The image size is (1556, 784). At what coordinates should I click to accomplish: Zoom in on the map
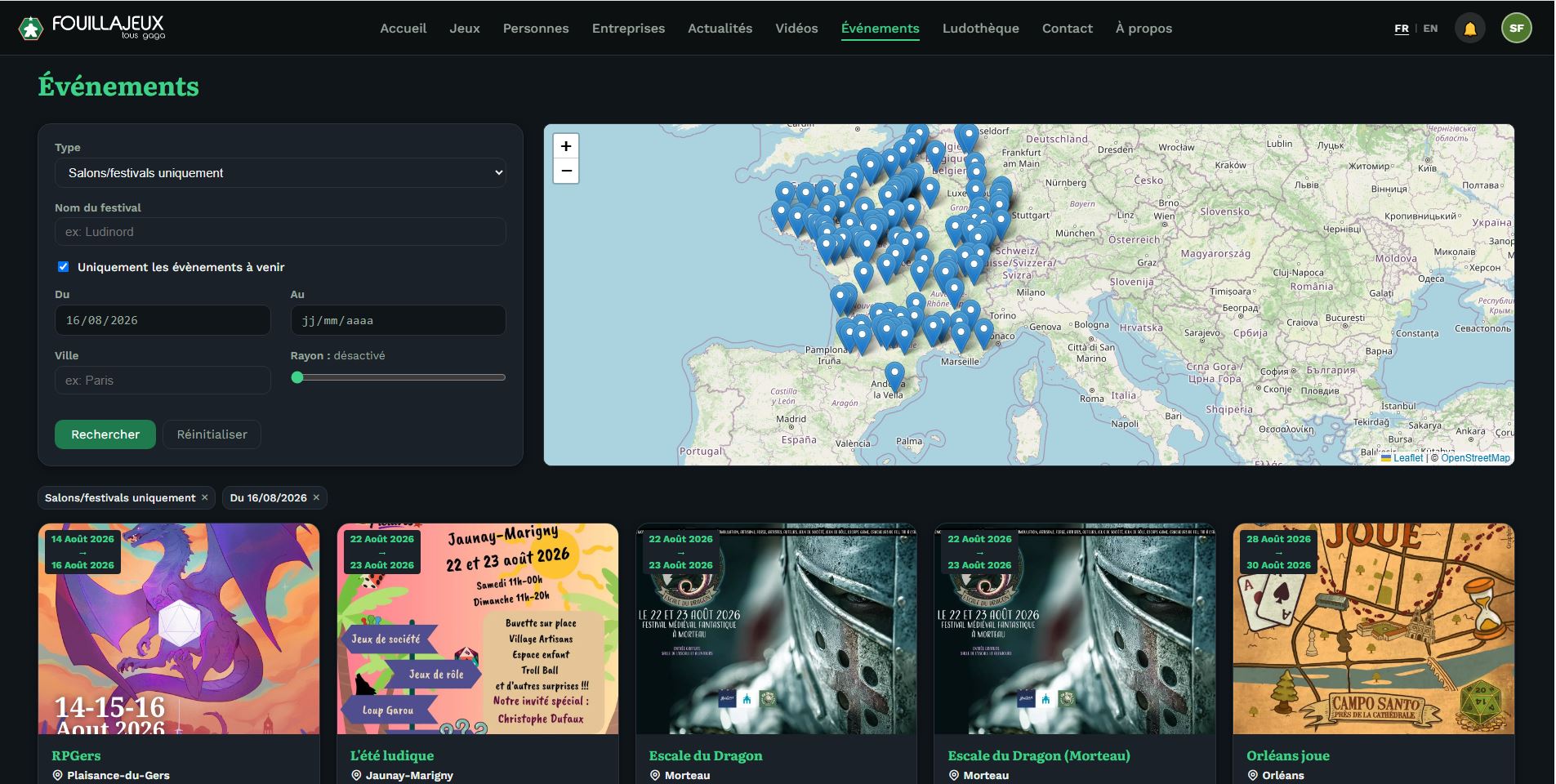[566, 146]
